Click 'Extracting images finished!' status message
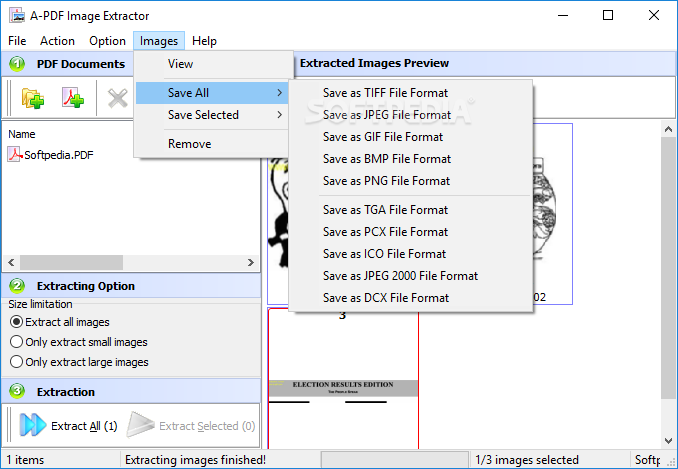This screenshot has width=678, height=469. click(x=195, y=460)
